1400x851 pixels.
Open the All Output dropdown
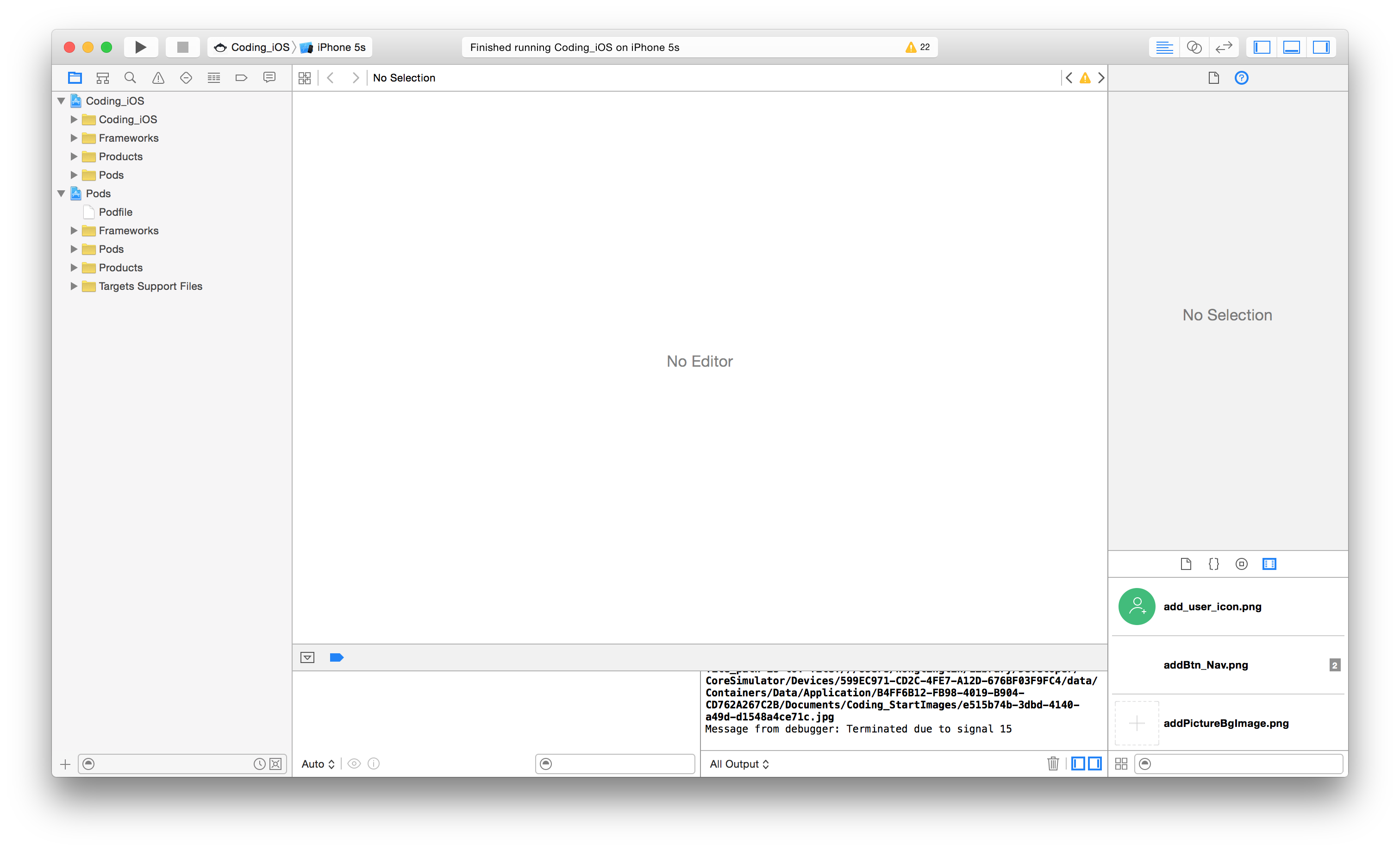coord(738,764)
